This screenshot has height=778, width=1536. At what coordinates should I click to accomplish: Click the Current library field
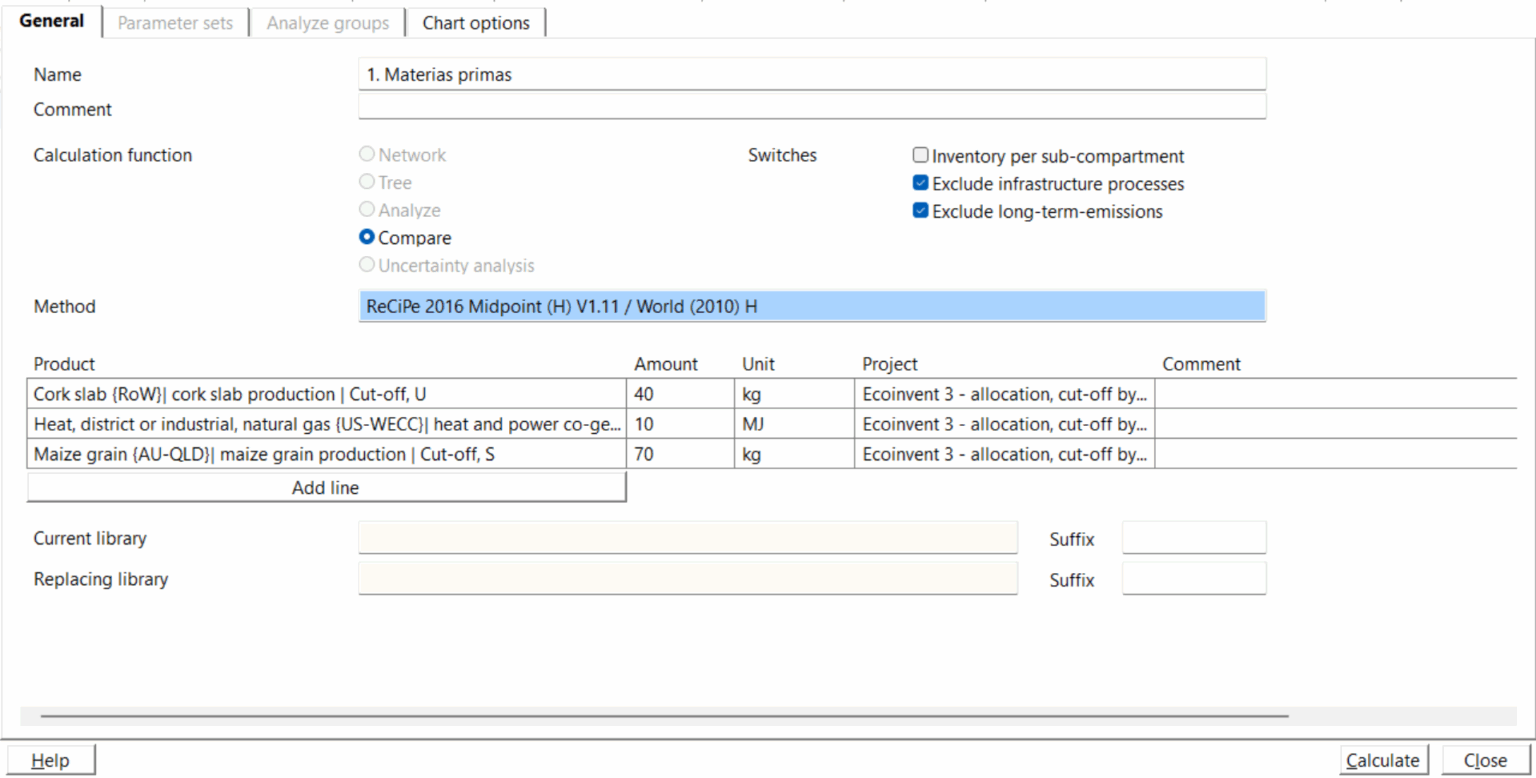click(687, 538)
